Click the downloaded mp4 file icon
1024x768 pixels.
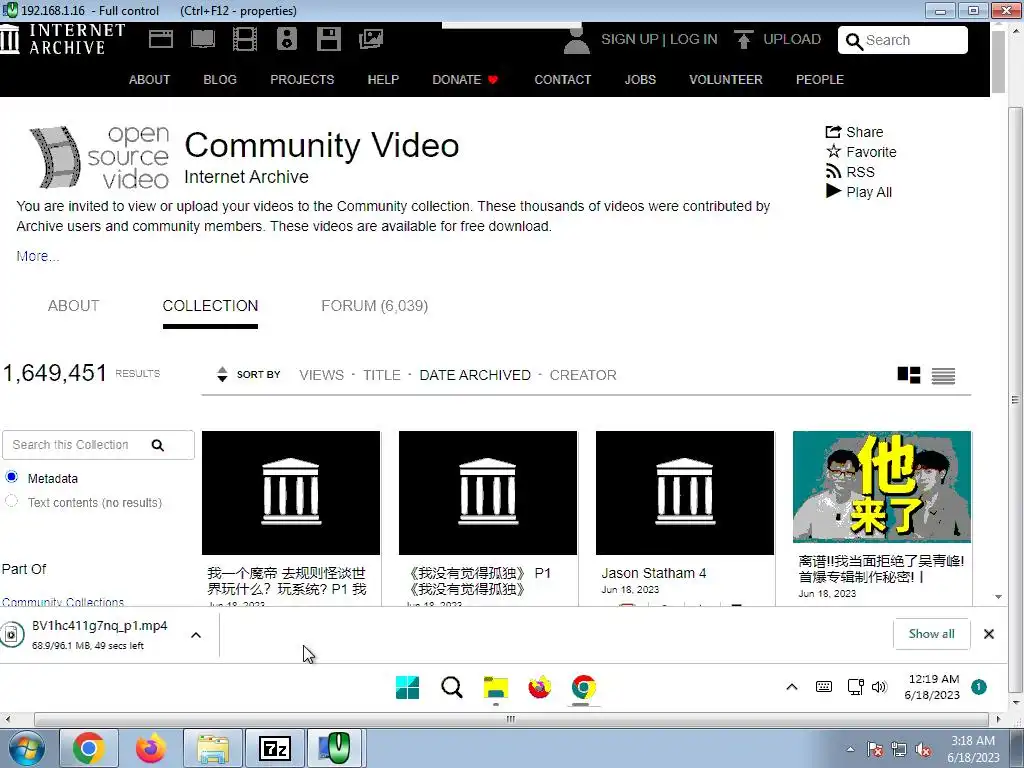point(12,634)
